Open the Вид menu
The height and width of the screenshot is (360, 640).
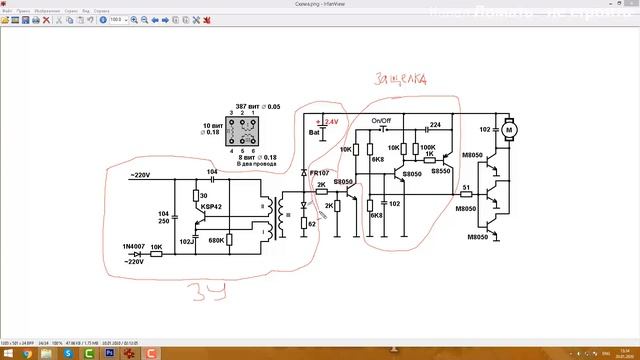coord(86,11)
